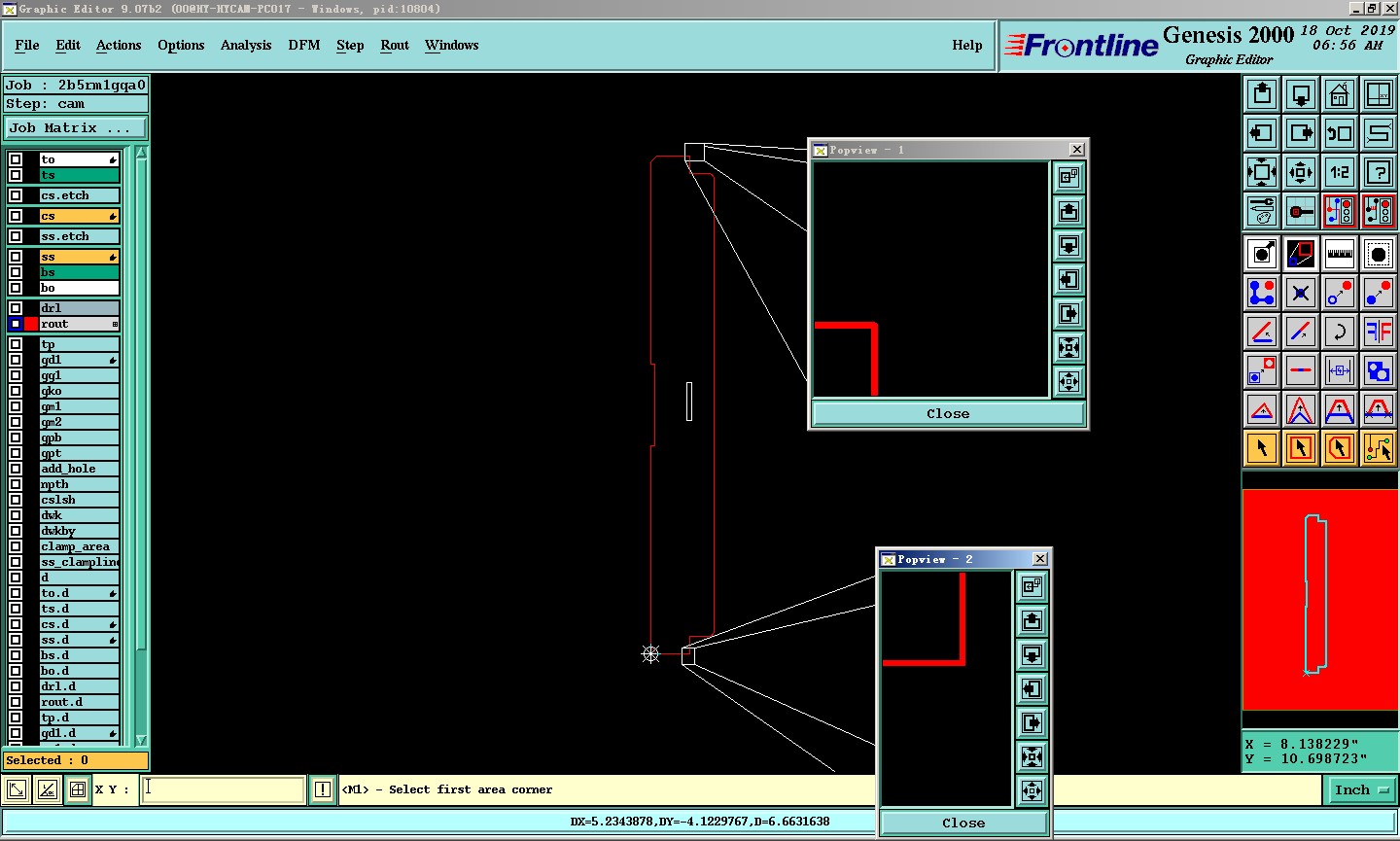Click the X Y coordinate input field

click(x=224, y=789)
